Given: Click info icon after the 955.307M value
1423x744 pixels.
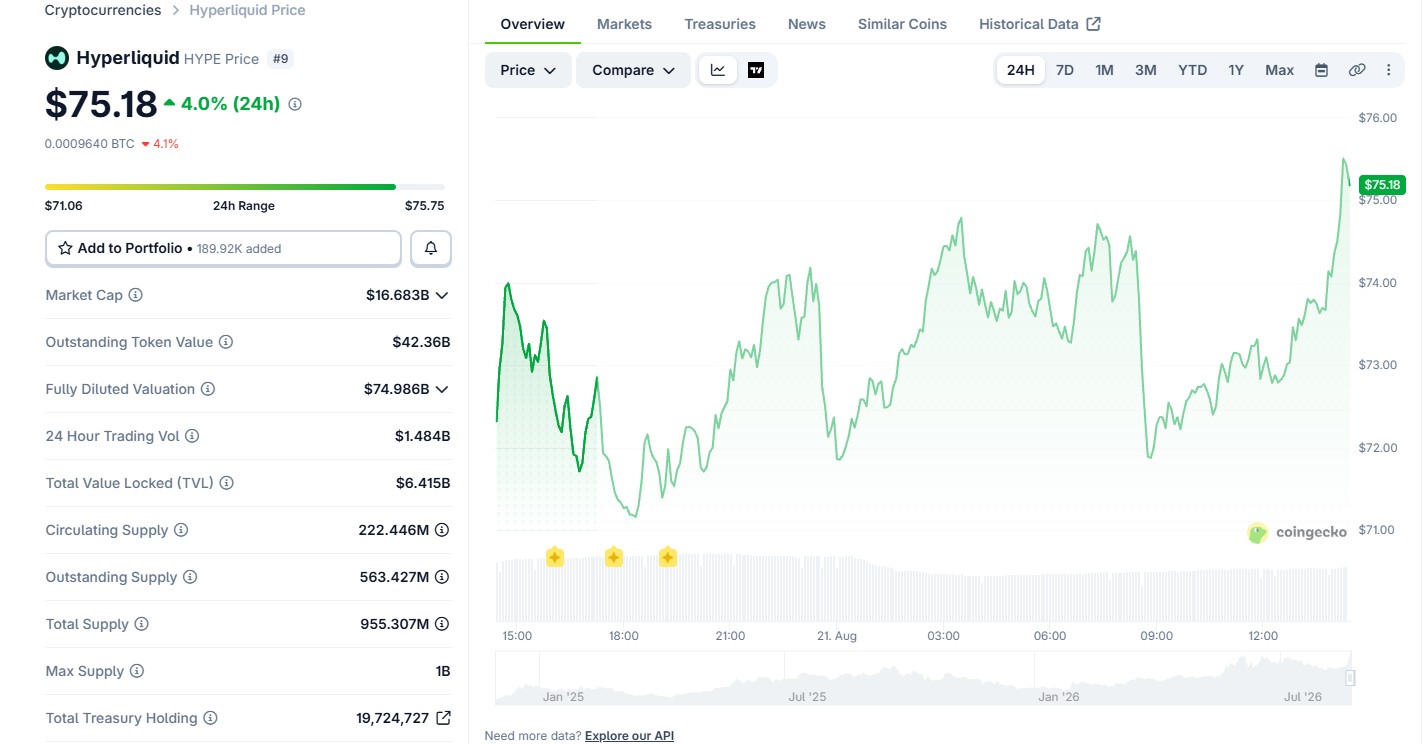Looking at the screenshot, I should pos(442,624).
